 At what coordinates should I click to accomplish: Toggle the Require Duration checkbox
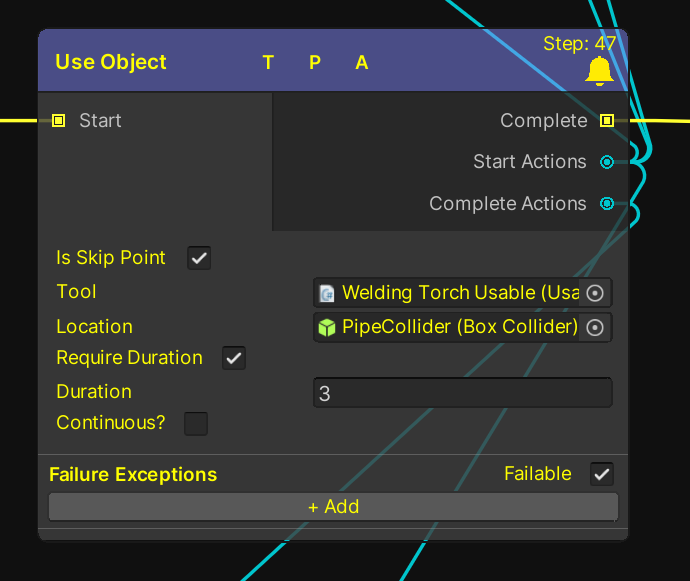234,358
